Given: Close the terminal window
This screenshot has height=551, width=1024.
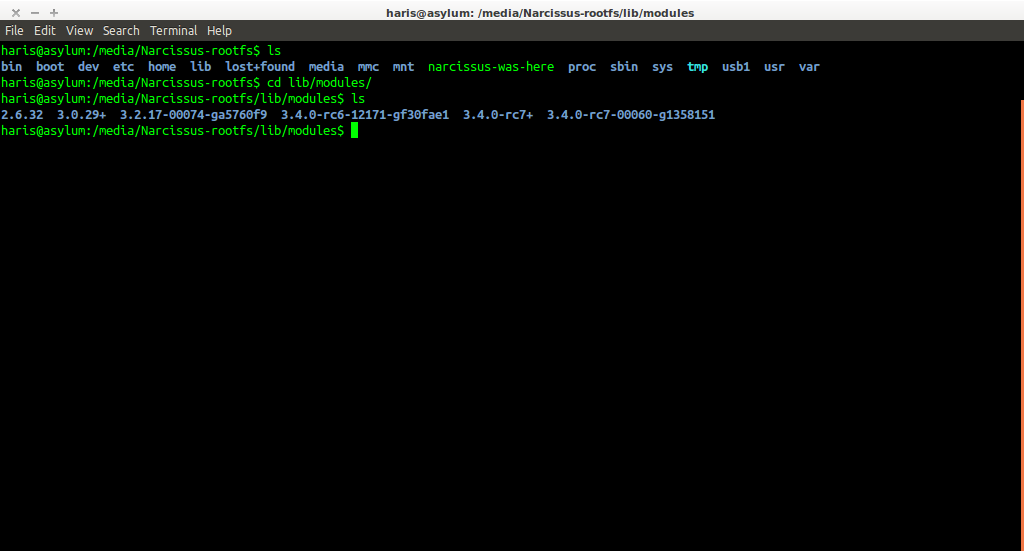Looking at the screenshot, I should point(16,12).
